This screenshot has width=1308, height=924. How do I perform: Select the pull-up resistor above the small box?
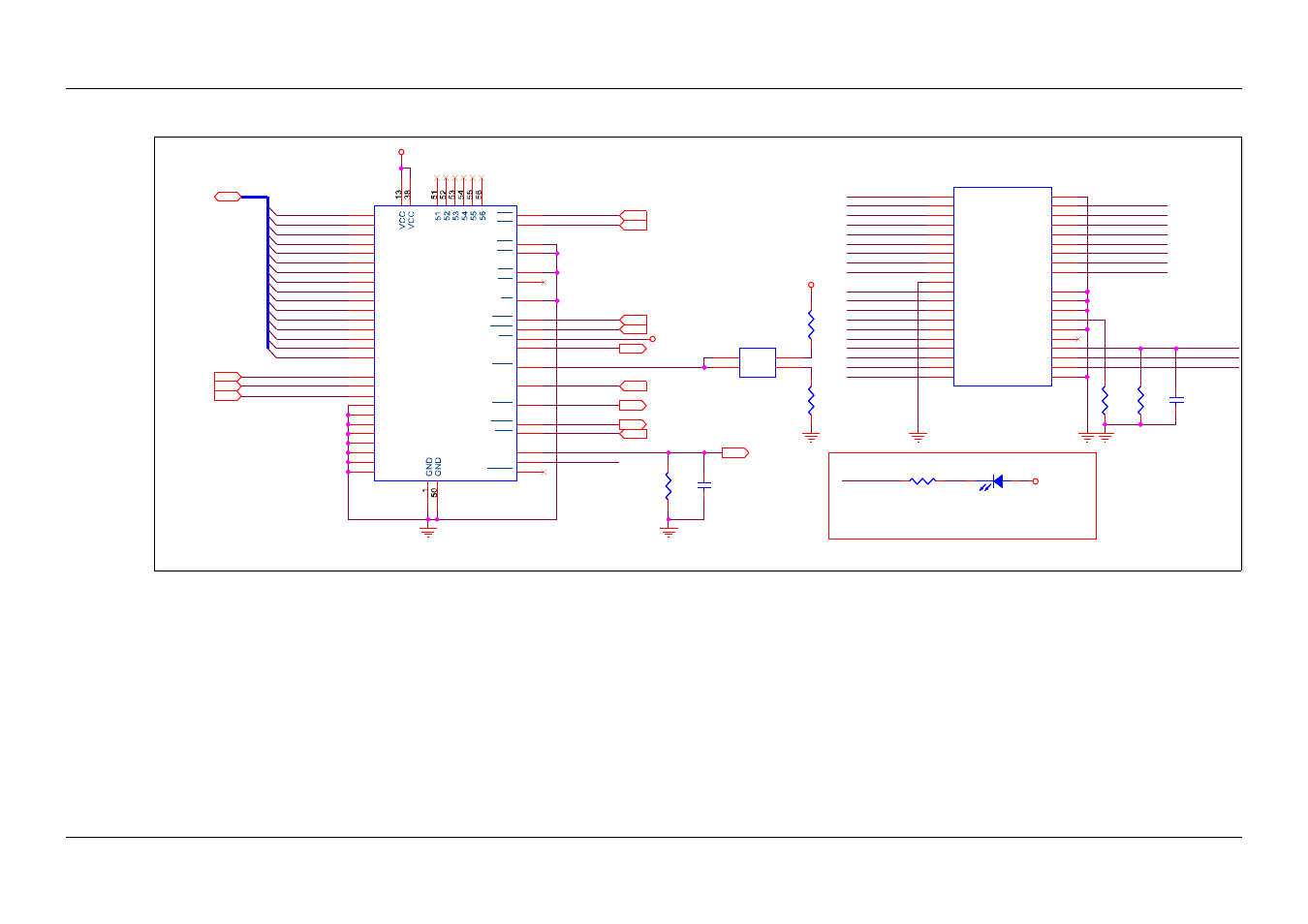coord(811,324)
